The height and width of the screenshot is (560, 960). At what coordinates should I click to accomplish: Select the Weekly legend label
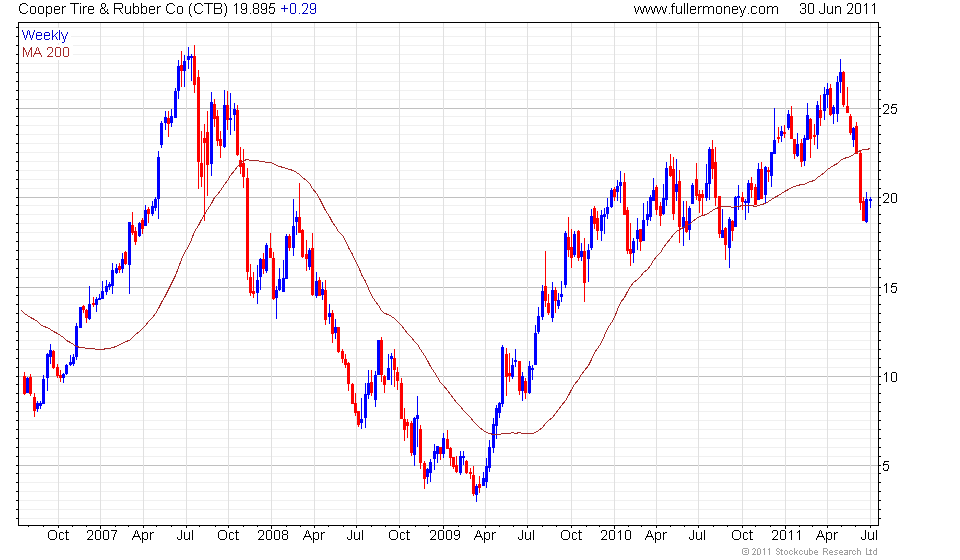pos(45,35)
